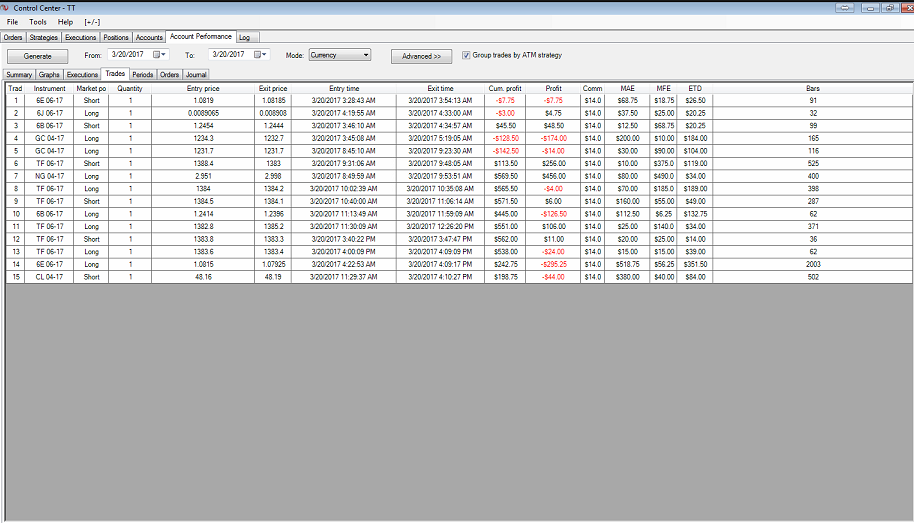Sort by Cum. profit column header
The height and width of the screenshot is (523, 914).
pos(505,89)
